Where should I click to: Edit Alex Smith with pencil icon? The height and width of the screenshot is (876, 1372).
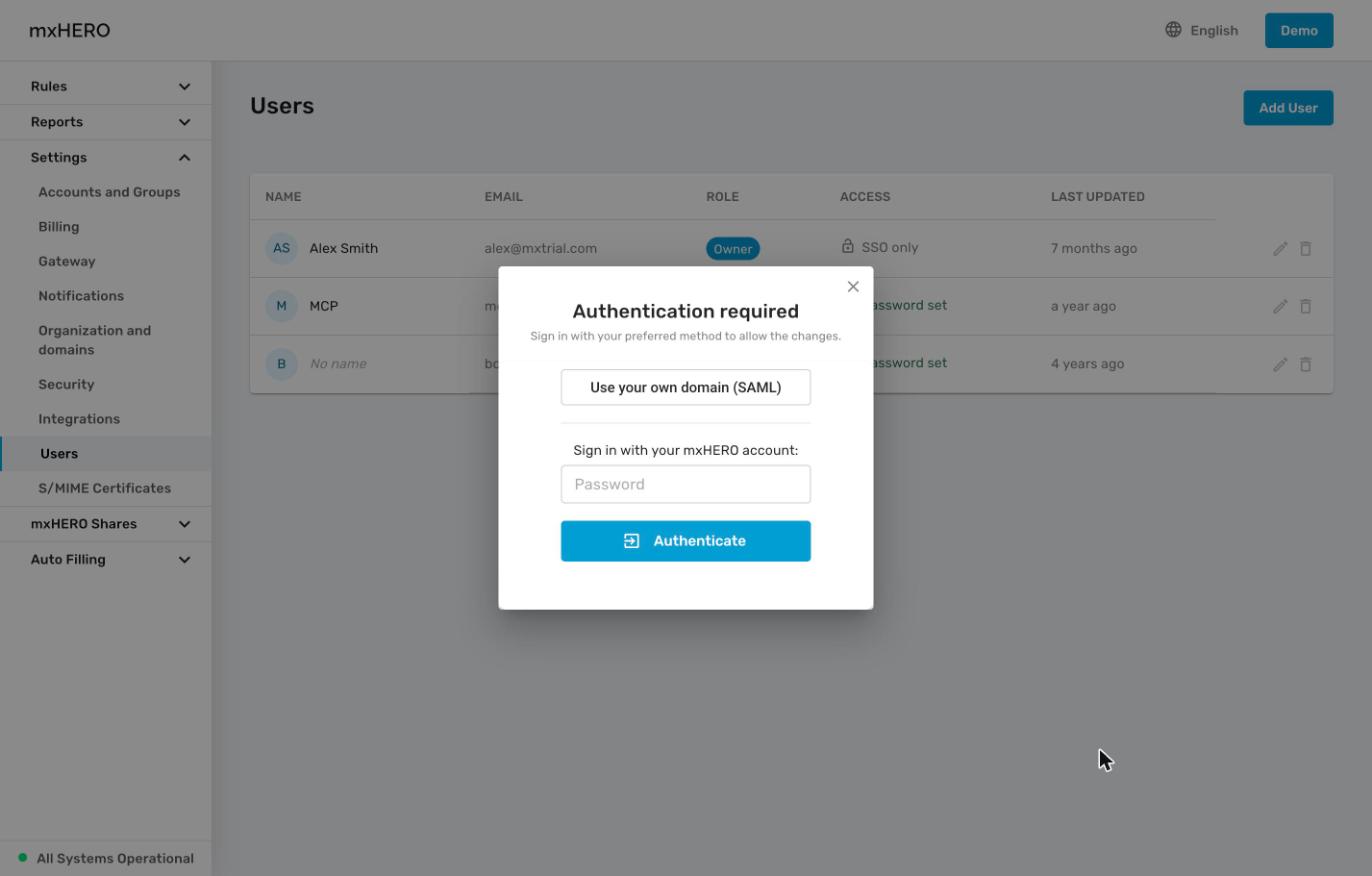[x=1280, y=249]
